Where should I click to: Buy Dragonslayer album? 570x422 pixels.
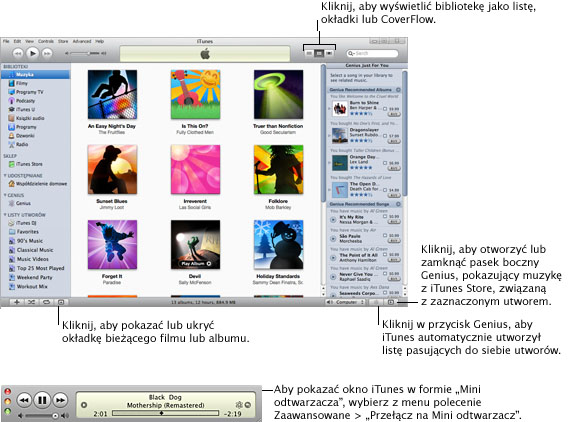(394, 141)
